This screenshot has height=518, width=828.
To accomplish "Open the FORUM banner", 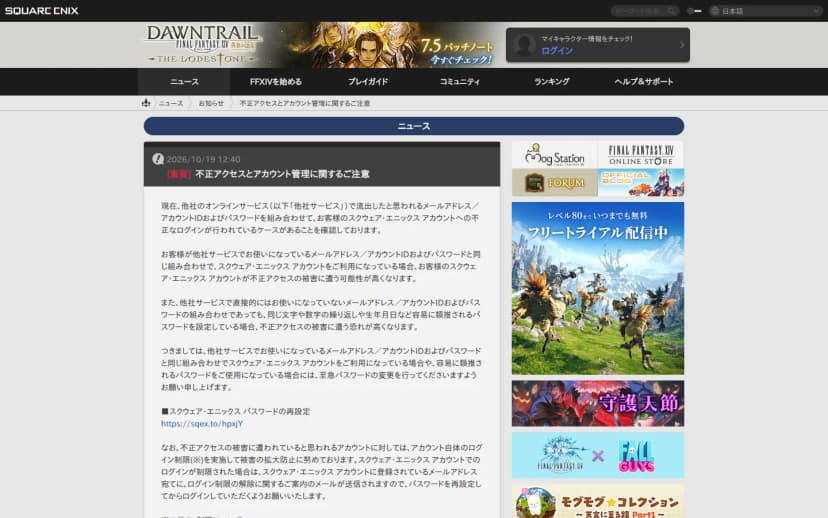I will pyautogui.click(x=554, y=183).
